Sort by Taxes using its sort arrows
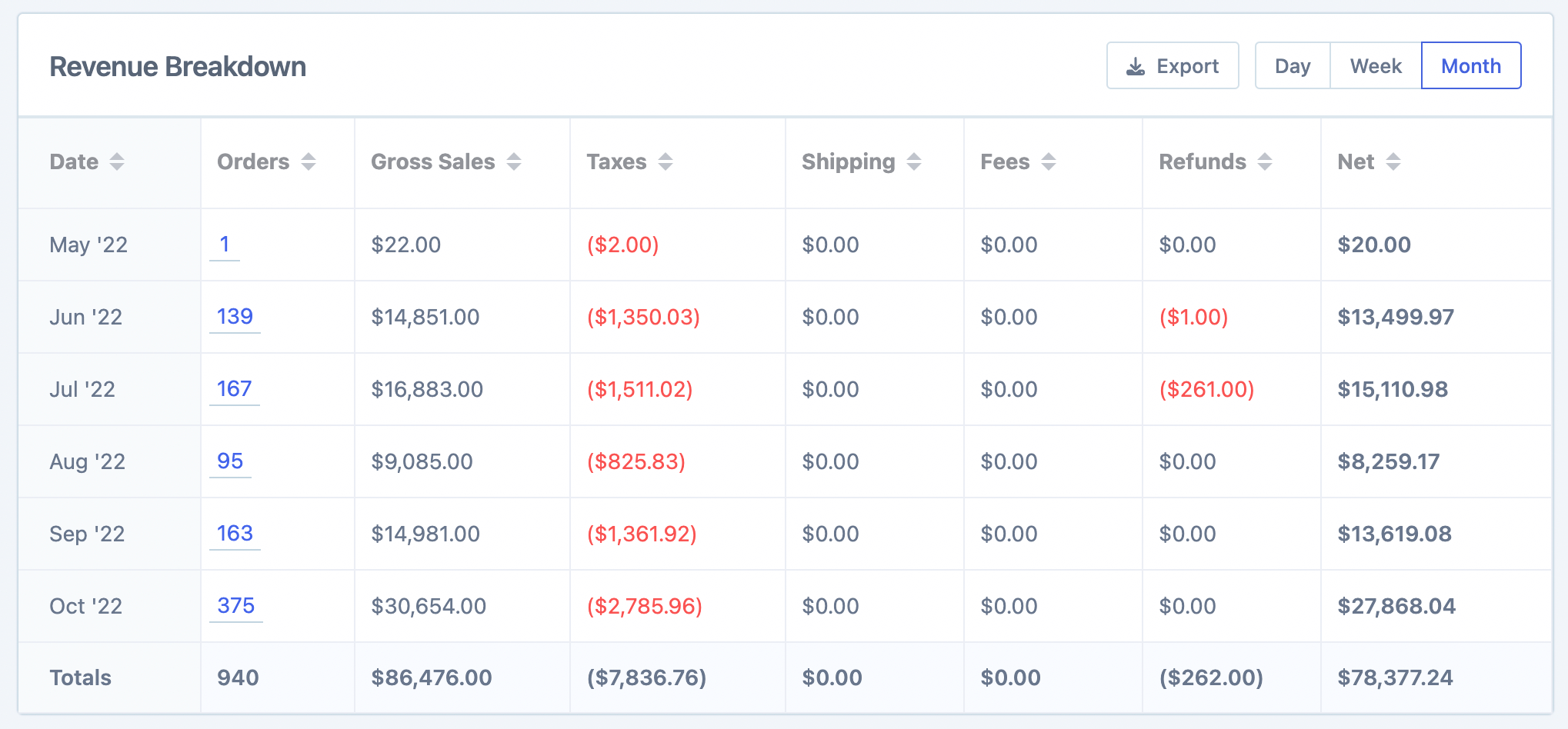 click(x=665, y=162)
